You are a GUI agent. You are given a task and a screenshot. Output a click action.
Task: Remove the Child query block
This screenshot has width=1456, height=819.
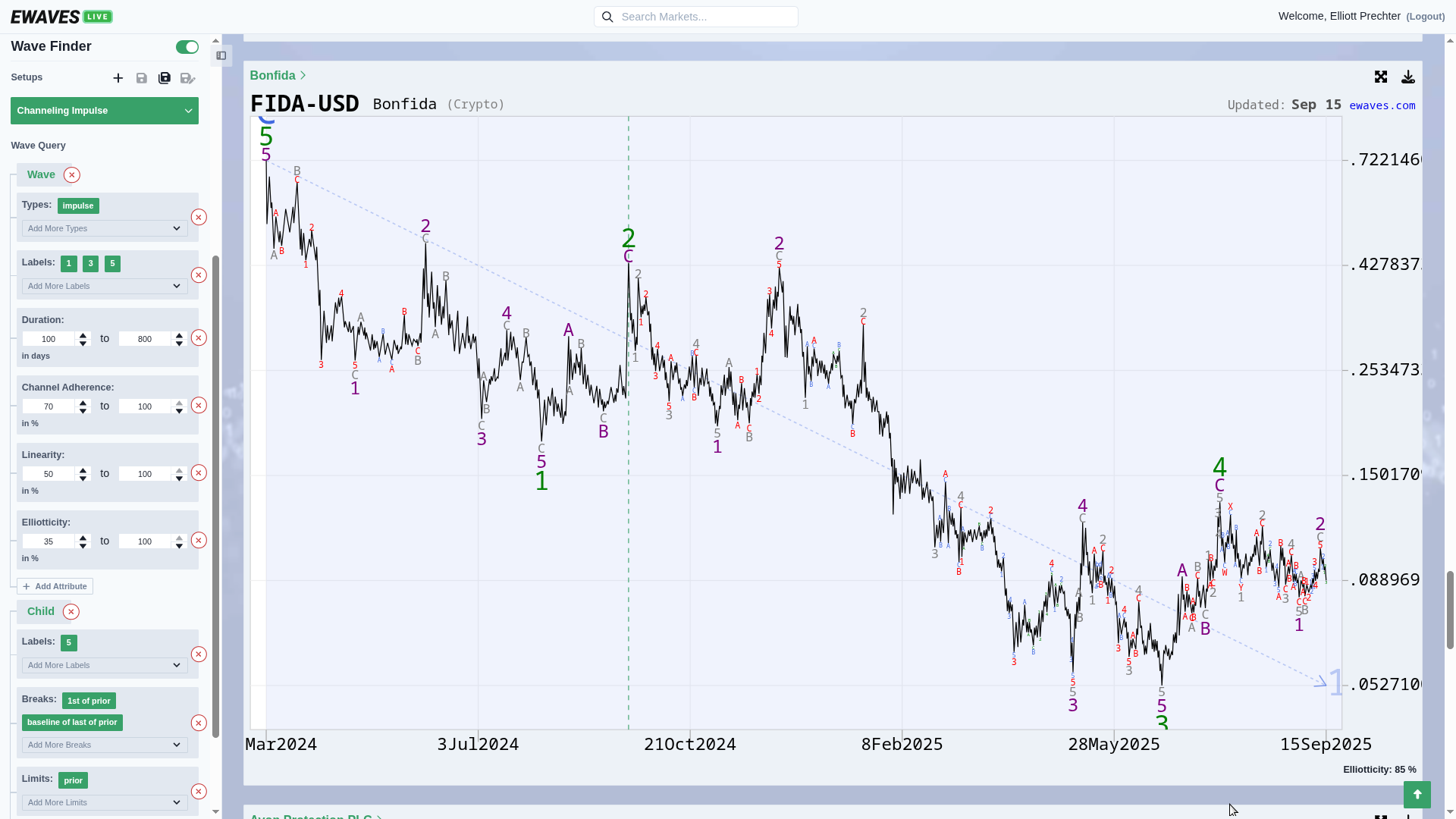[71, 612]
